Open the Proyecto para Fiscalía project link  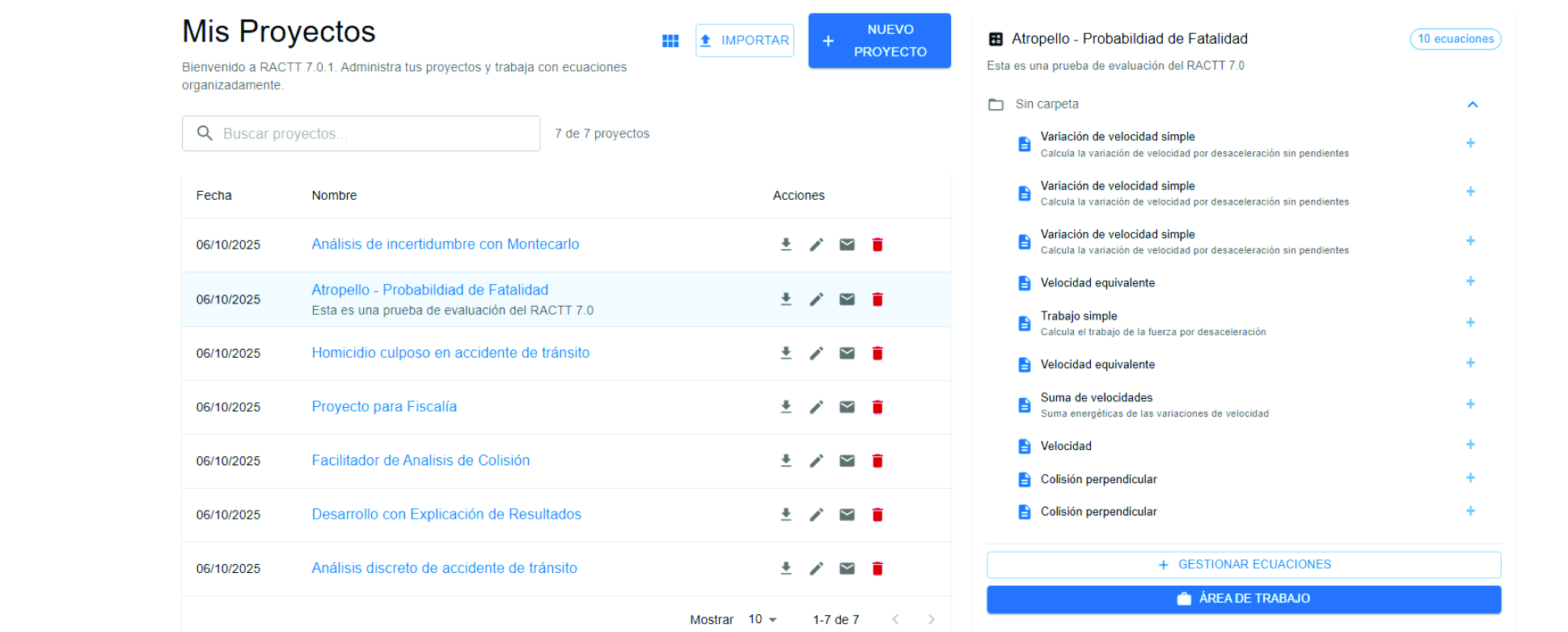coord(384,407)
